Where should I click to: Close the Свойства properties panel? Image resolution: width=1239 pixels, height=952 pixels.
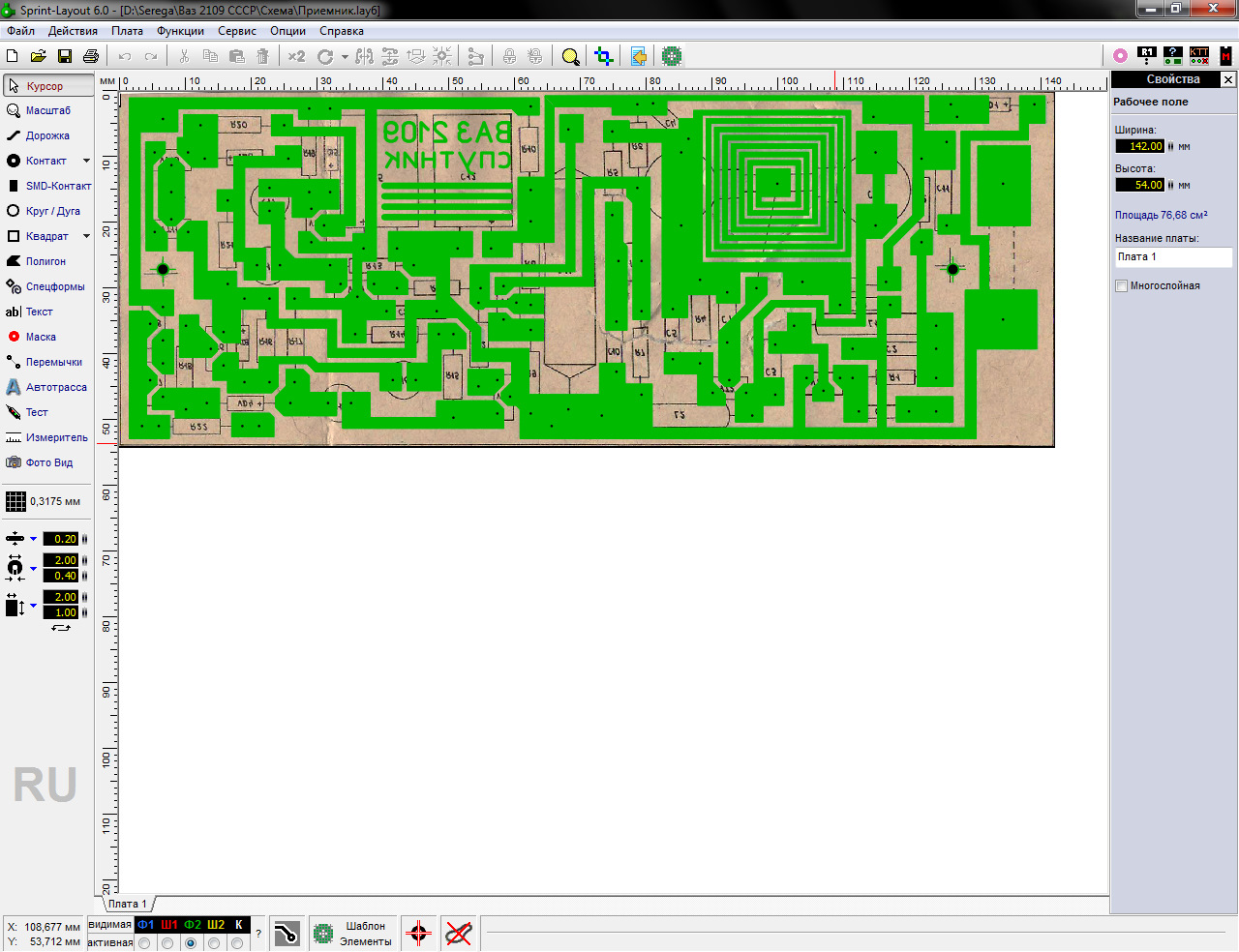pyautogui.click(x=1227, y=79)
